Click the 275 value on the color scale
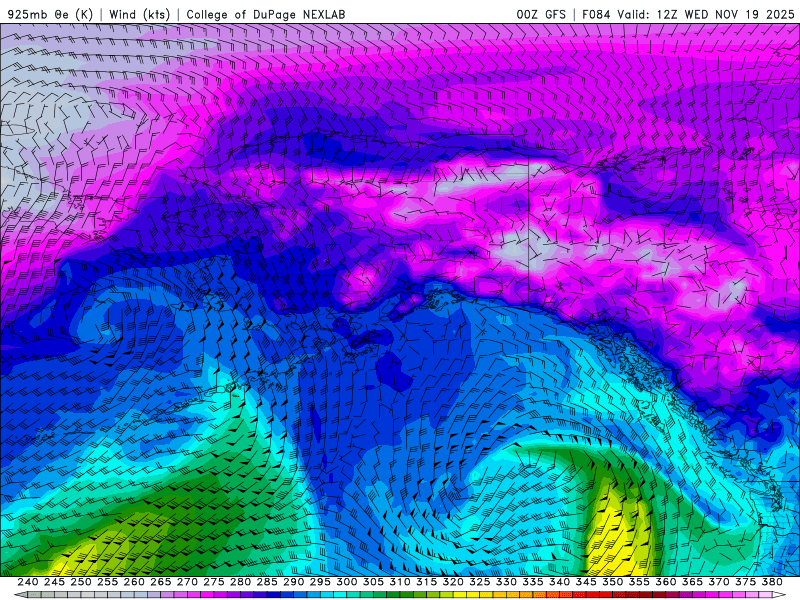Image resolution: width=800 pixels, height=600 pixels. pos(214,582)
